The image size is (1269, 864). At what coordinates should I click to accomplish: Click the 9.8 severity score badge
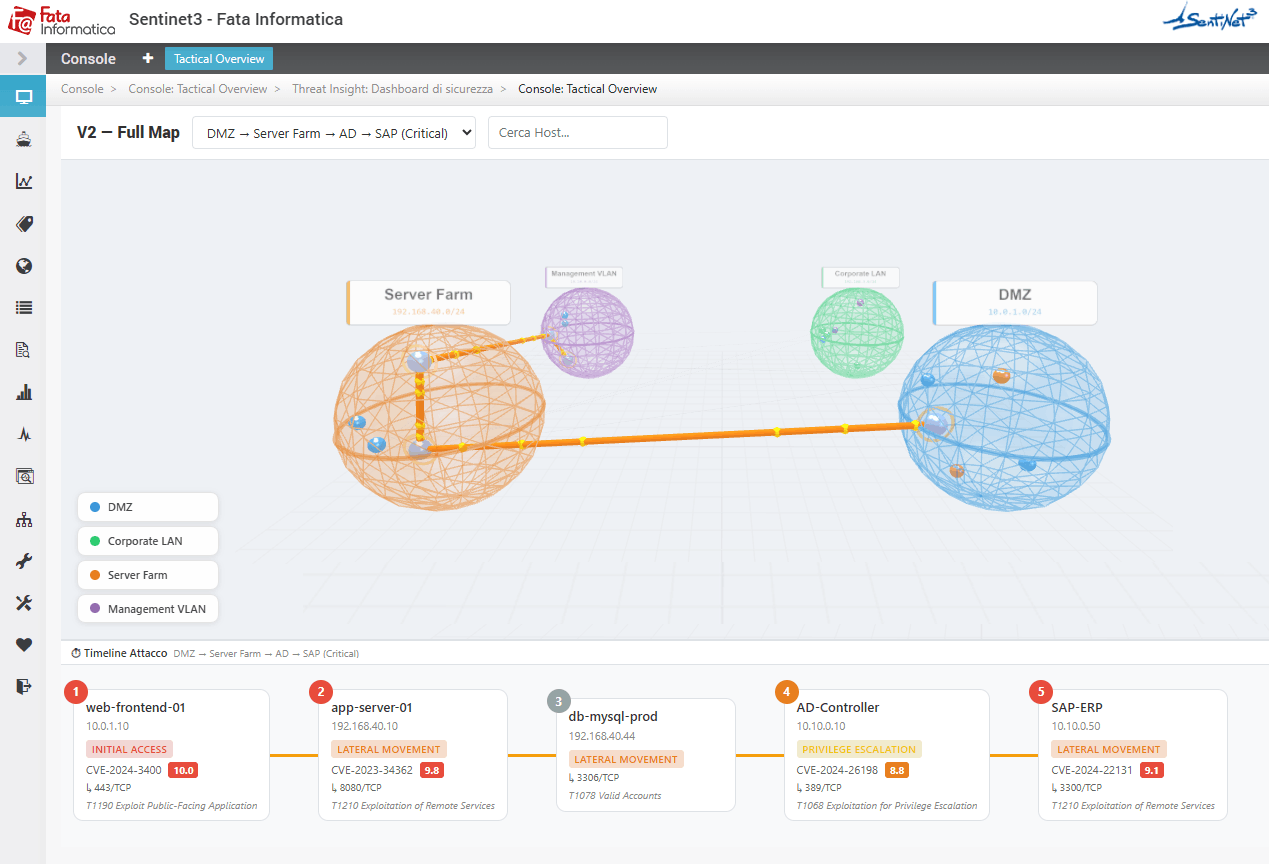(x=432, y=770)
